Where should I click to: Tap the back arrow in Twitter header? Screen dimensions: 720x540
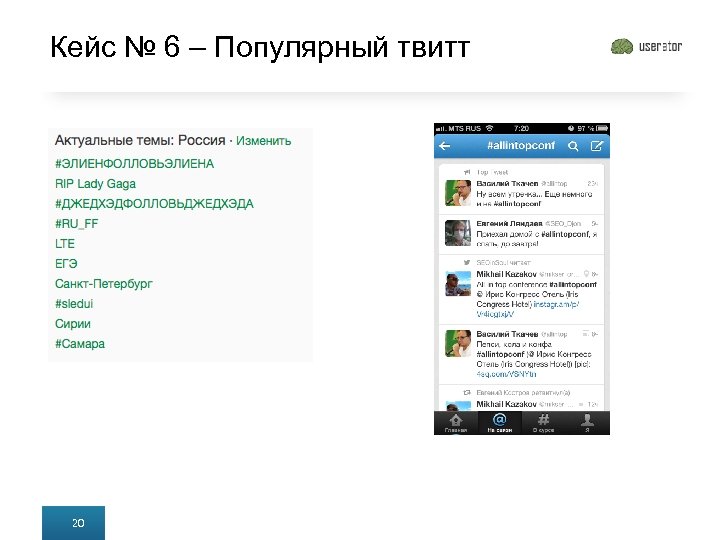[444, 146]
